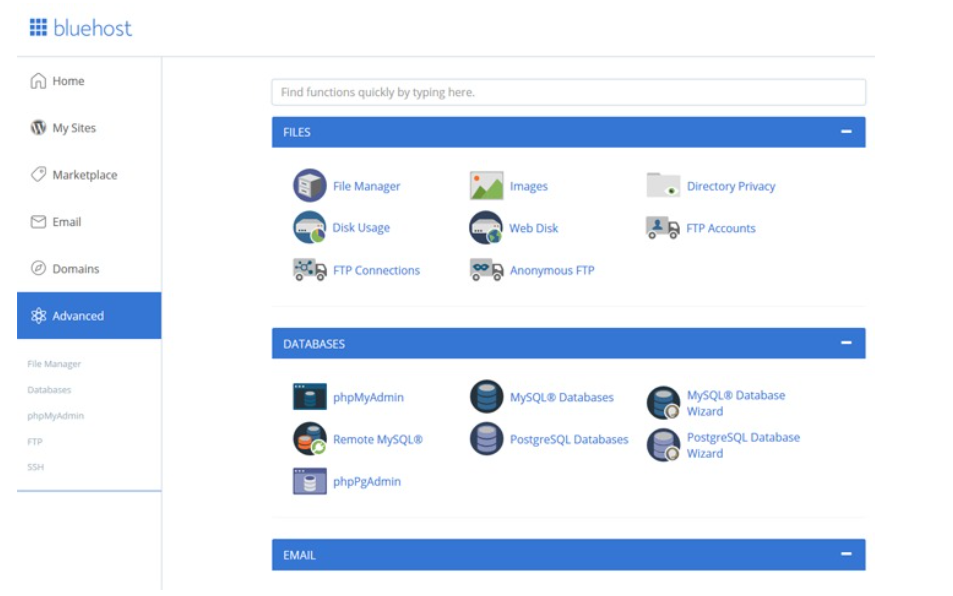This screenshot has height=596, width=953.
Task: Open the Images text link
Action: 529,186
